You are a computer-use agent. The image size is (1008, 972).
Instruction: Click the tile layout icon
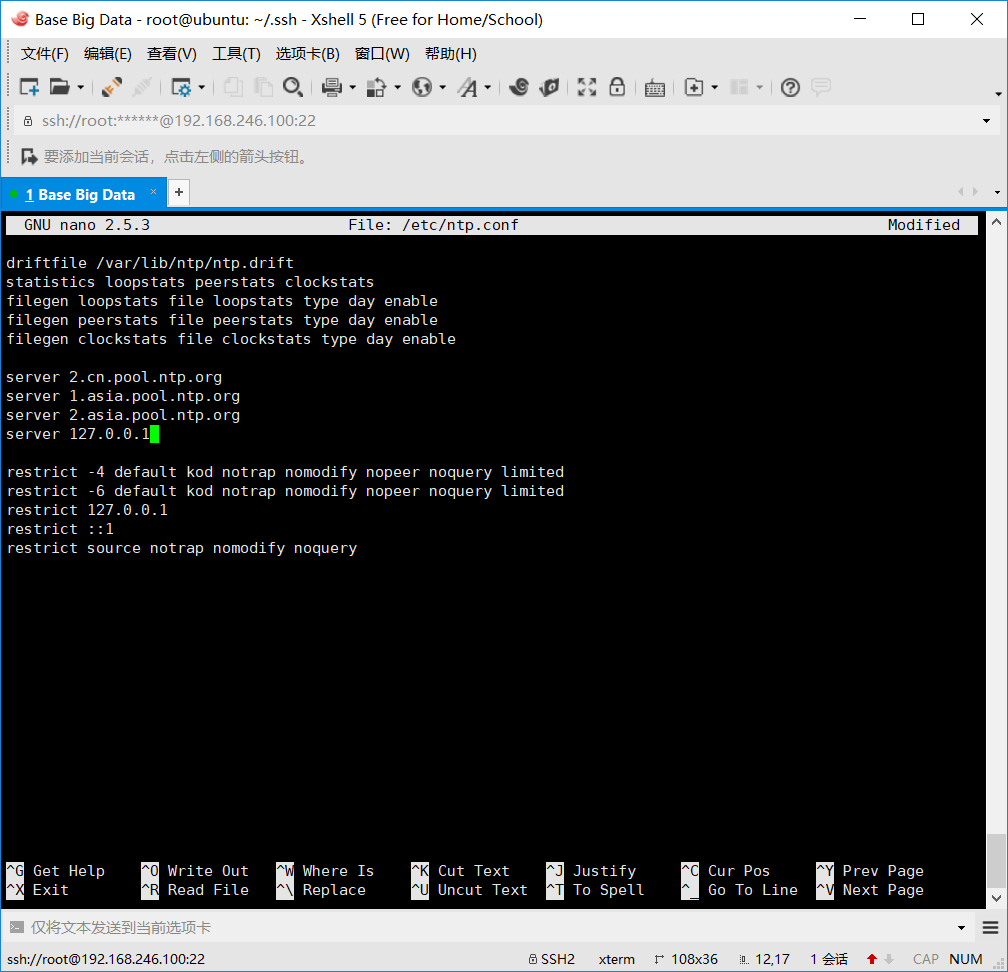click(x=739, y=87)
